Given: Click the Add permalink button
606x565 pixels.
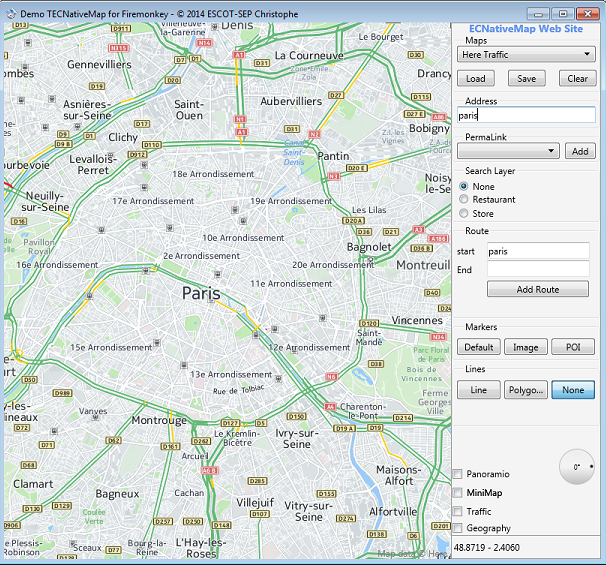Looking at the screenshot, I should coord(580,151).
